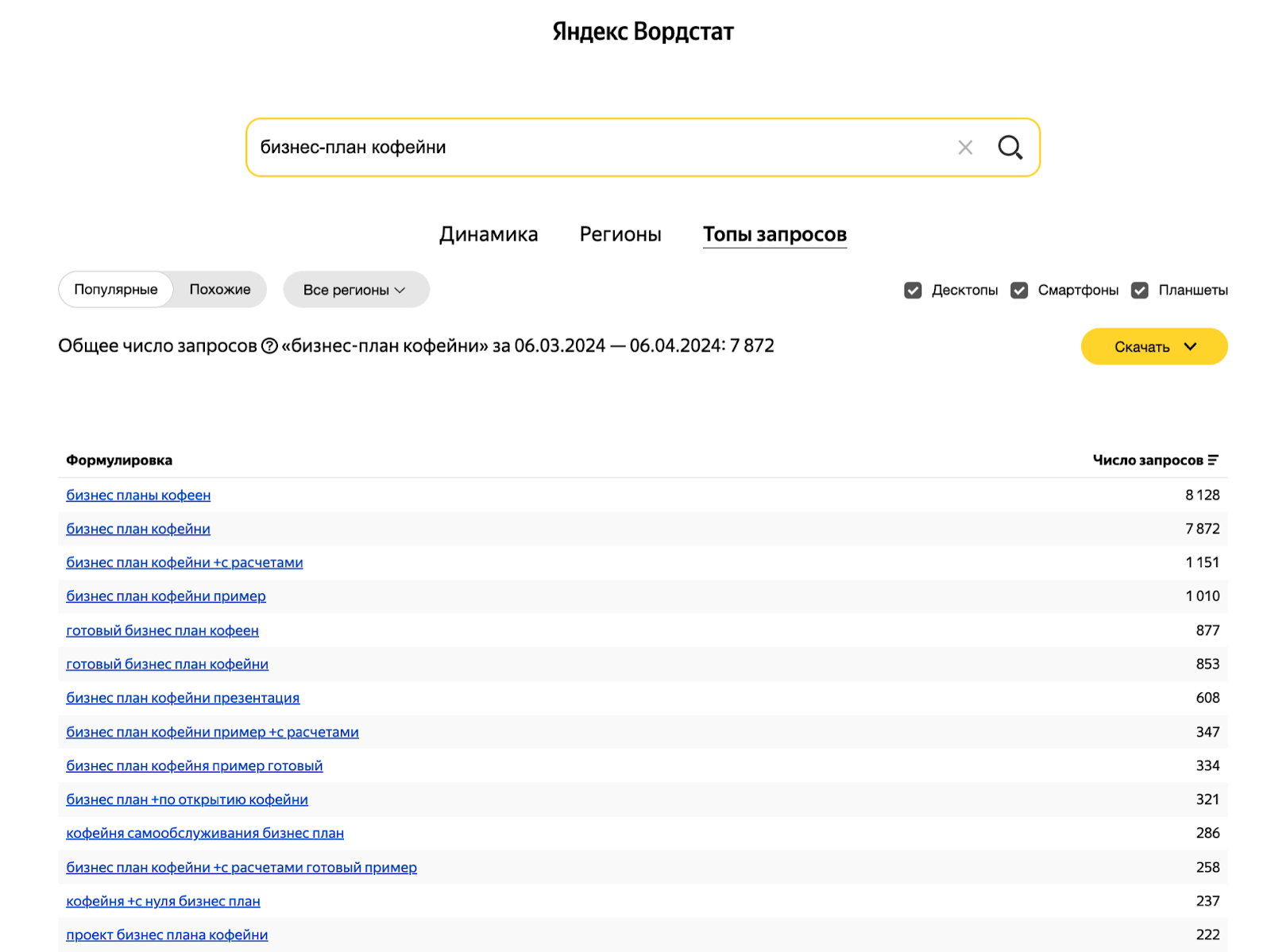
Task: Disable the Планшеты checkbox
Action: (1140, 291)
